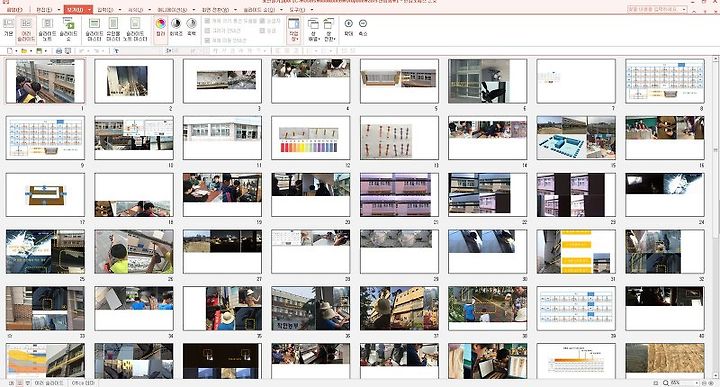This screenshot has height=387, width=720.
Task: Select slide 39 thumbnail with the blue tables
Action: pyautogui.click(x=576, y=308)
